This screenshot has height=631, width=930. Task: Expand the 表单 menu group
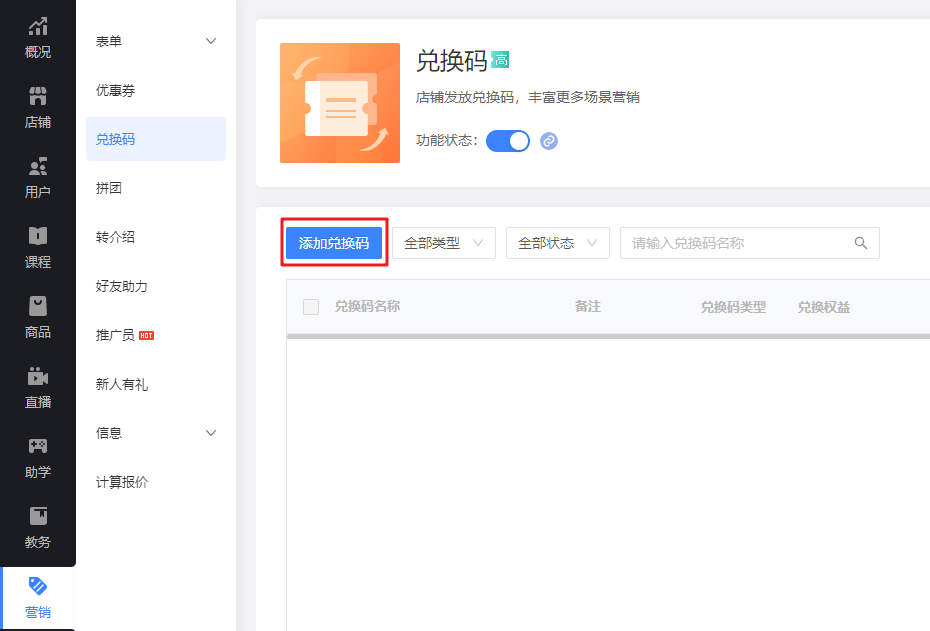coord(156,41)
